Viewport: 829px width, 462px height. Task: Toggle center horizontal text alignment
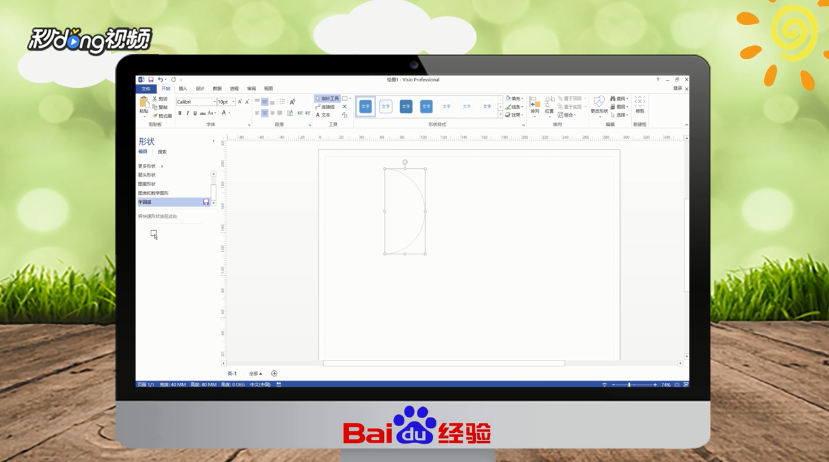click(x=265, y=113)
